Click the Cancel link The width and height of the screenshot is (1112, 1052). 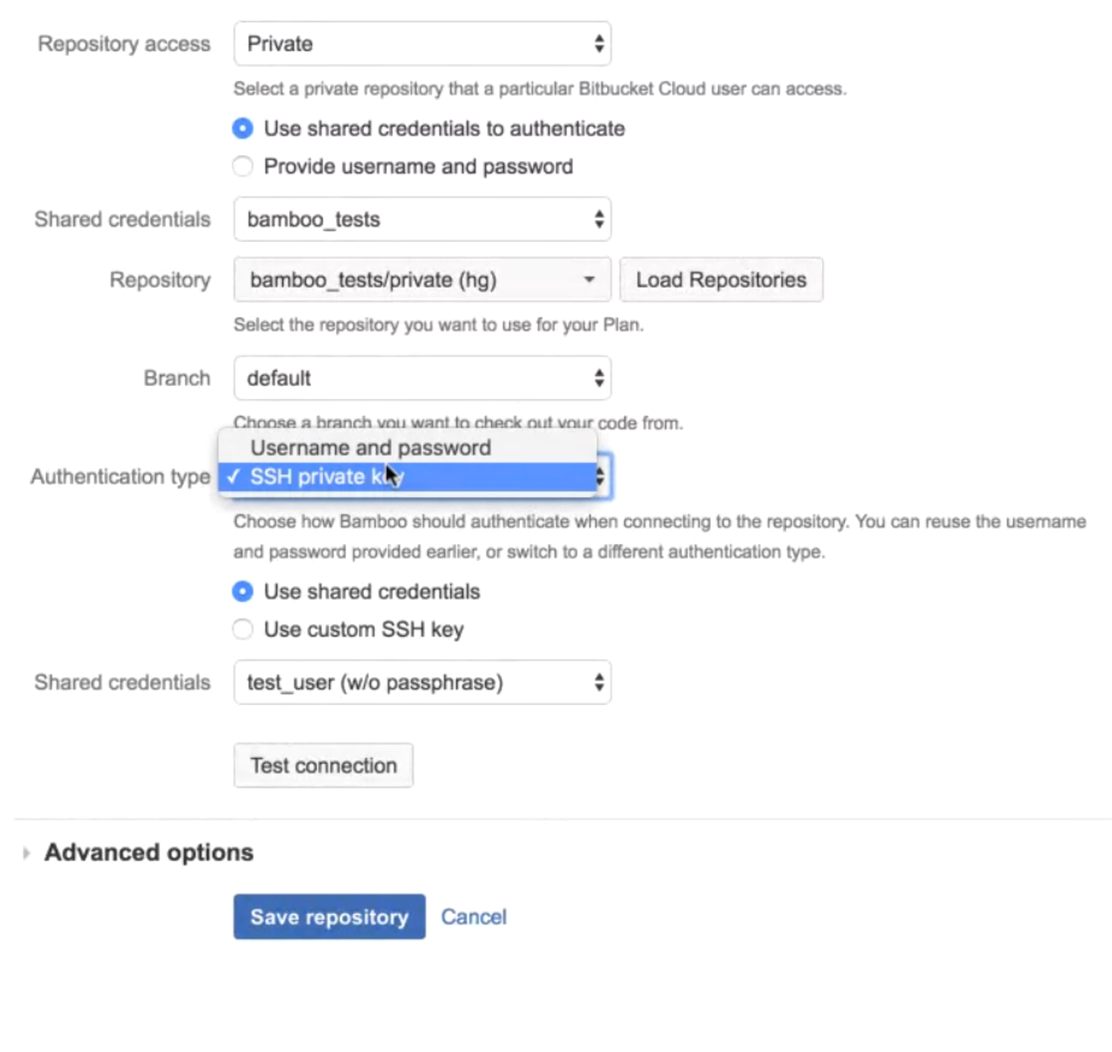tap(473, 916)
